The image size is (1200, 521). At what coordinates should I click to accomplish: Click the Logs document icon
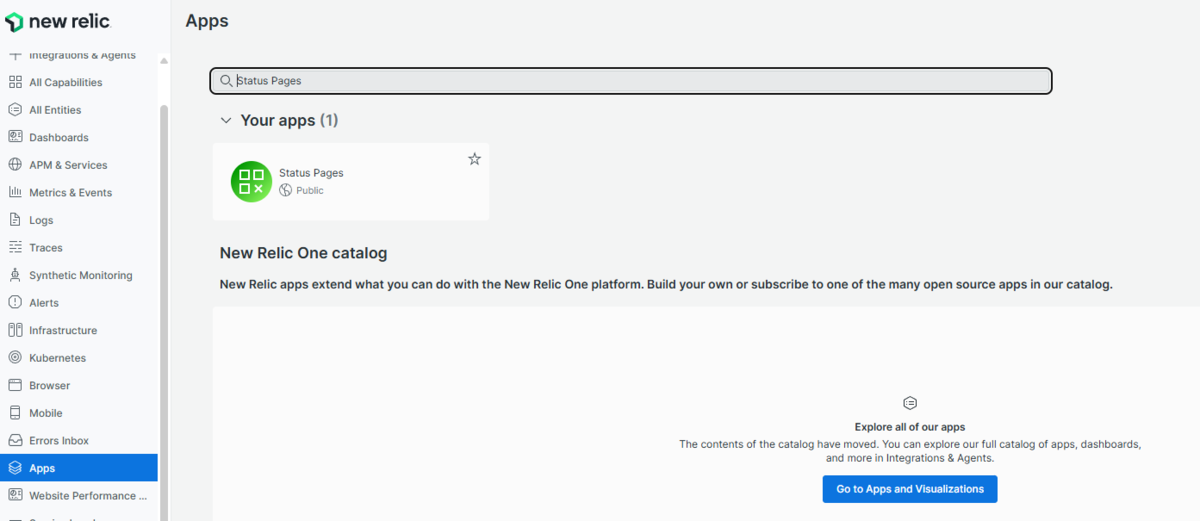coord(15,220)
